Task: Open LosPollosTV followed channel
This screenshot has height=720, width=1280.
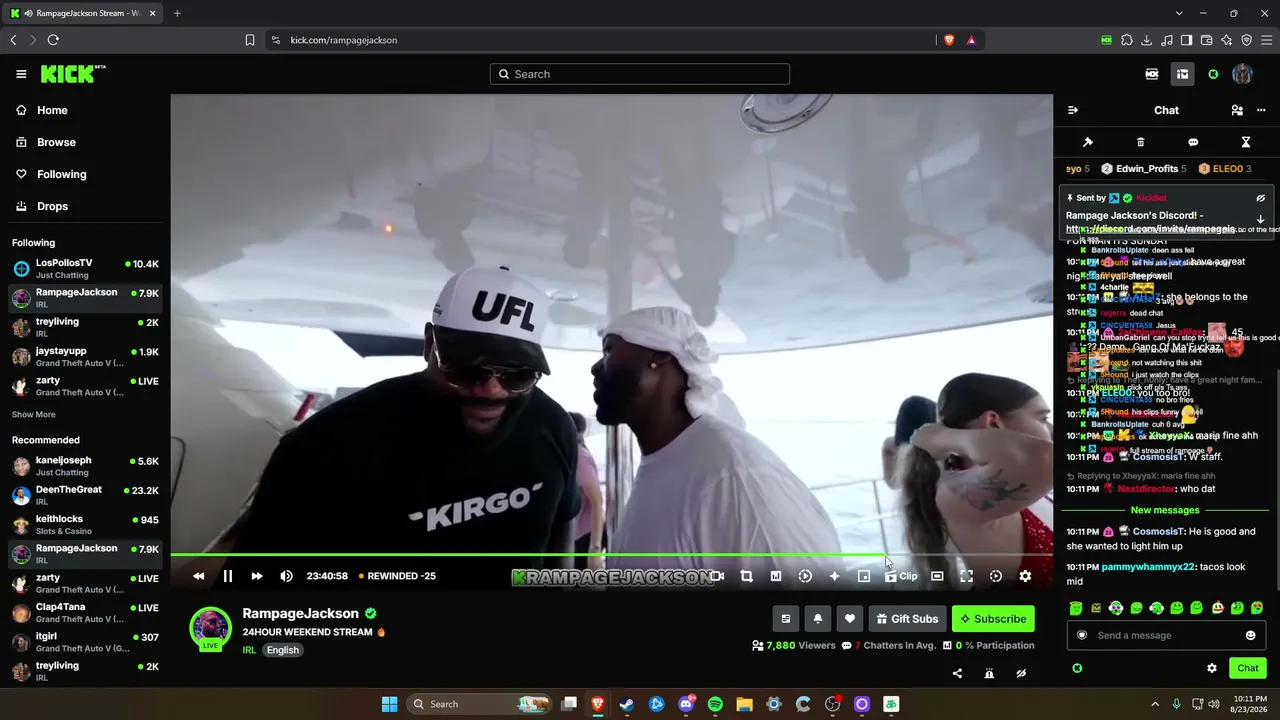Action: coord(85,268)
